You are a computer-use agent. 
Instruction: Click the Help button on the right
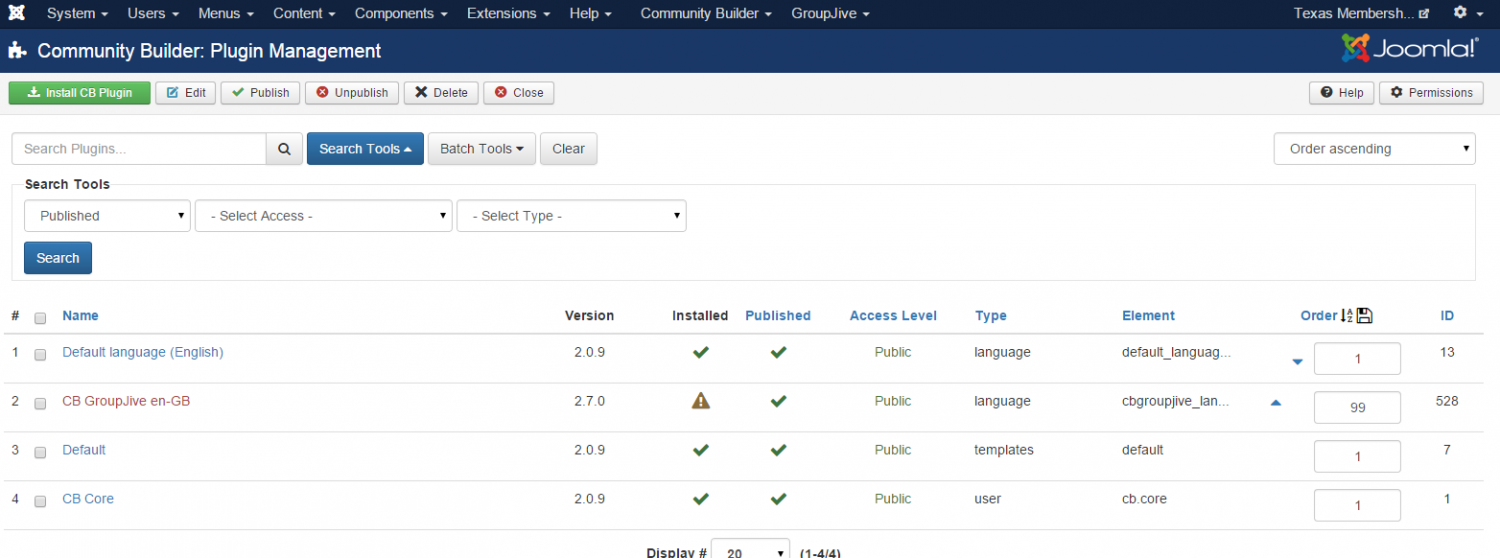[1341, 93]
